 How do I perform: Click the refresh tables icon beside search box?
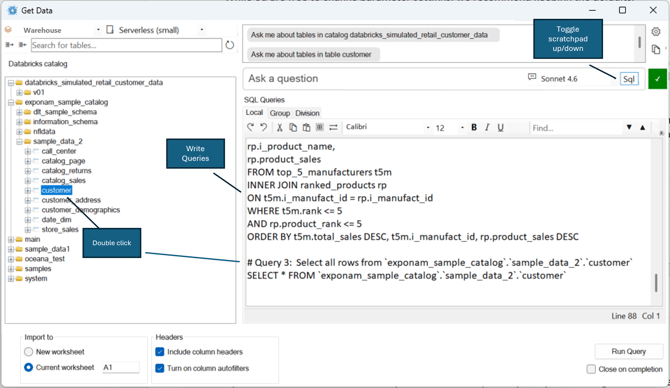(x=229, y=45)
